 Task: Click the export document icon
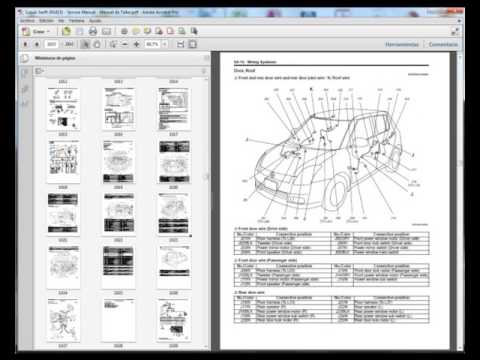pos(194,31)
